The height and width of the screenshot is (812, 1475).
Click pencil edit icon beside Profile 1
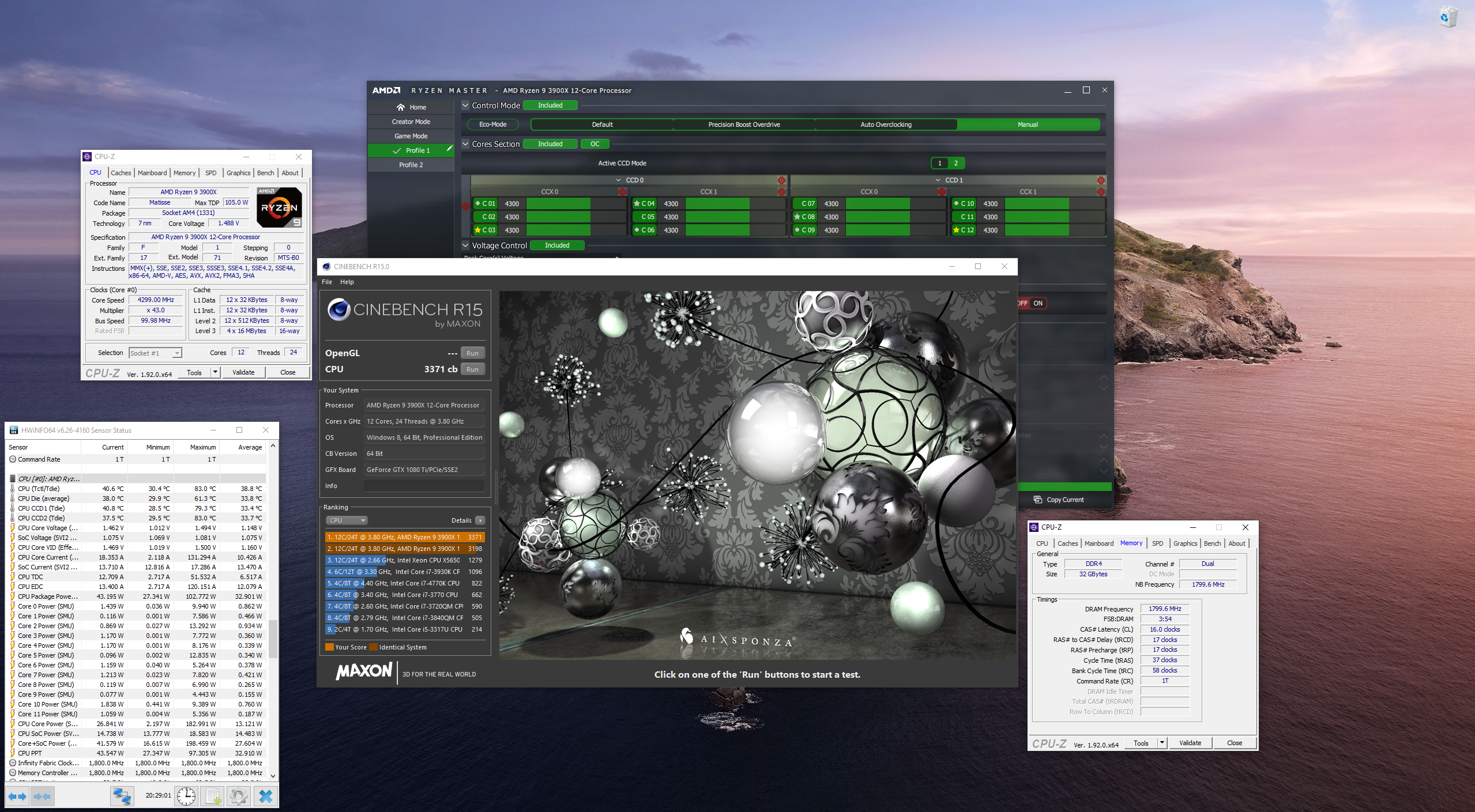tap(449, 149)
